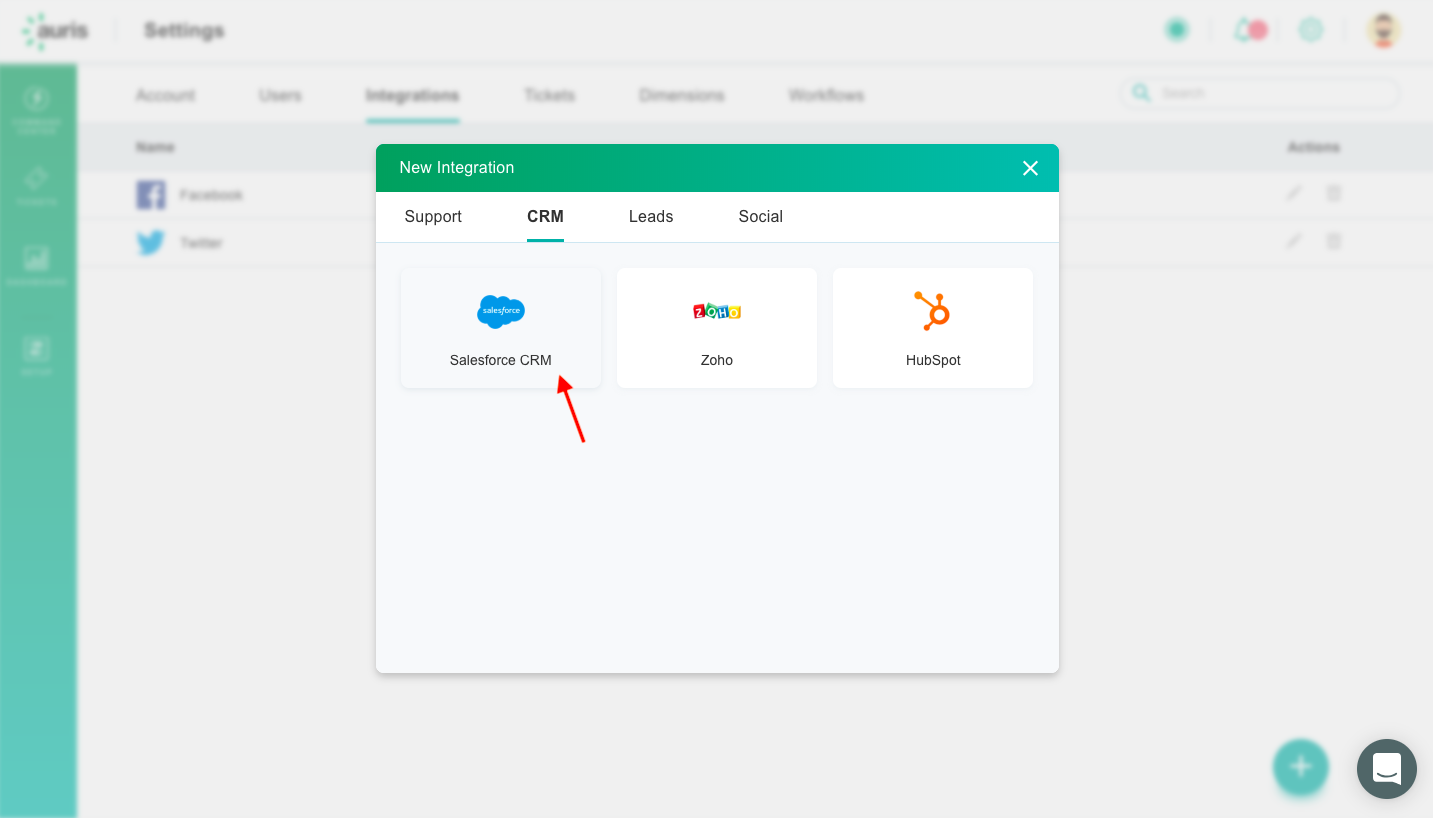Click the Salesforce cloud logo
The image size is (1433, 818).
click(501, 312)
